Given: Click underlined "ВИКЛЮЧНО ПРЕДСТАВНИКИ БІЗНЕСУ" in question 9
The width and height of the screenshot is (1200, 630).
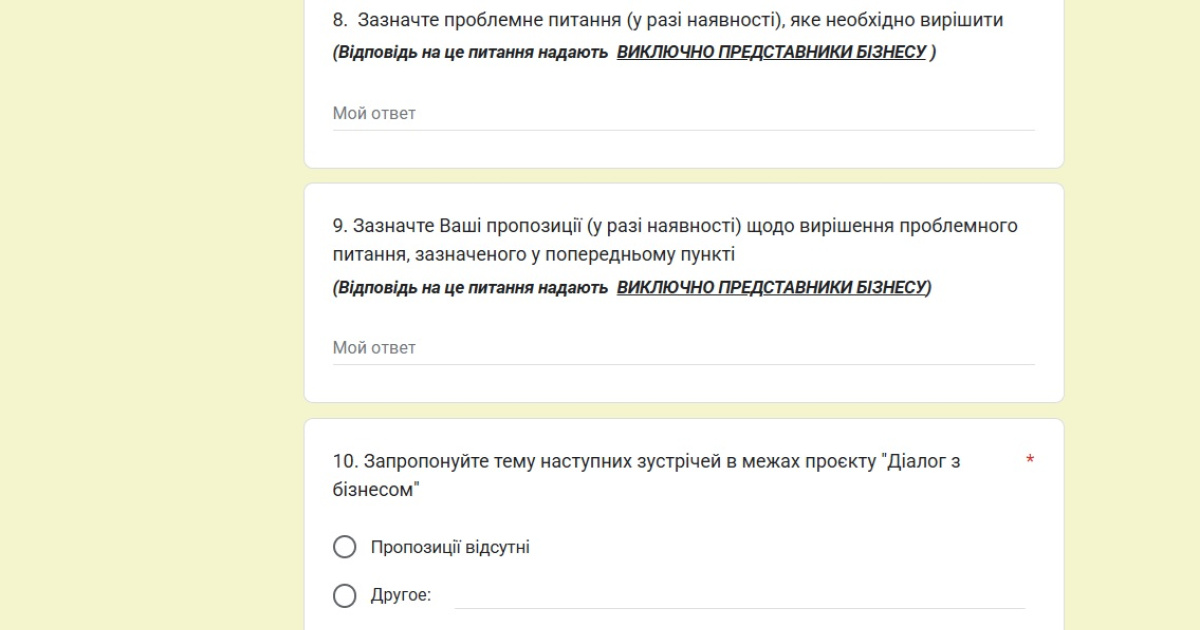Looking at the screenshot, I should [771, 287].
